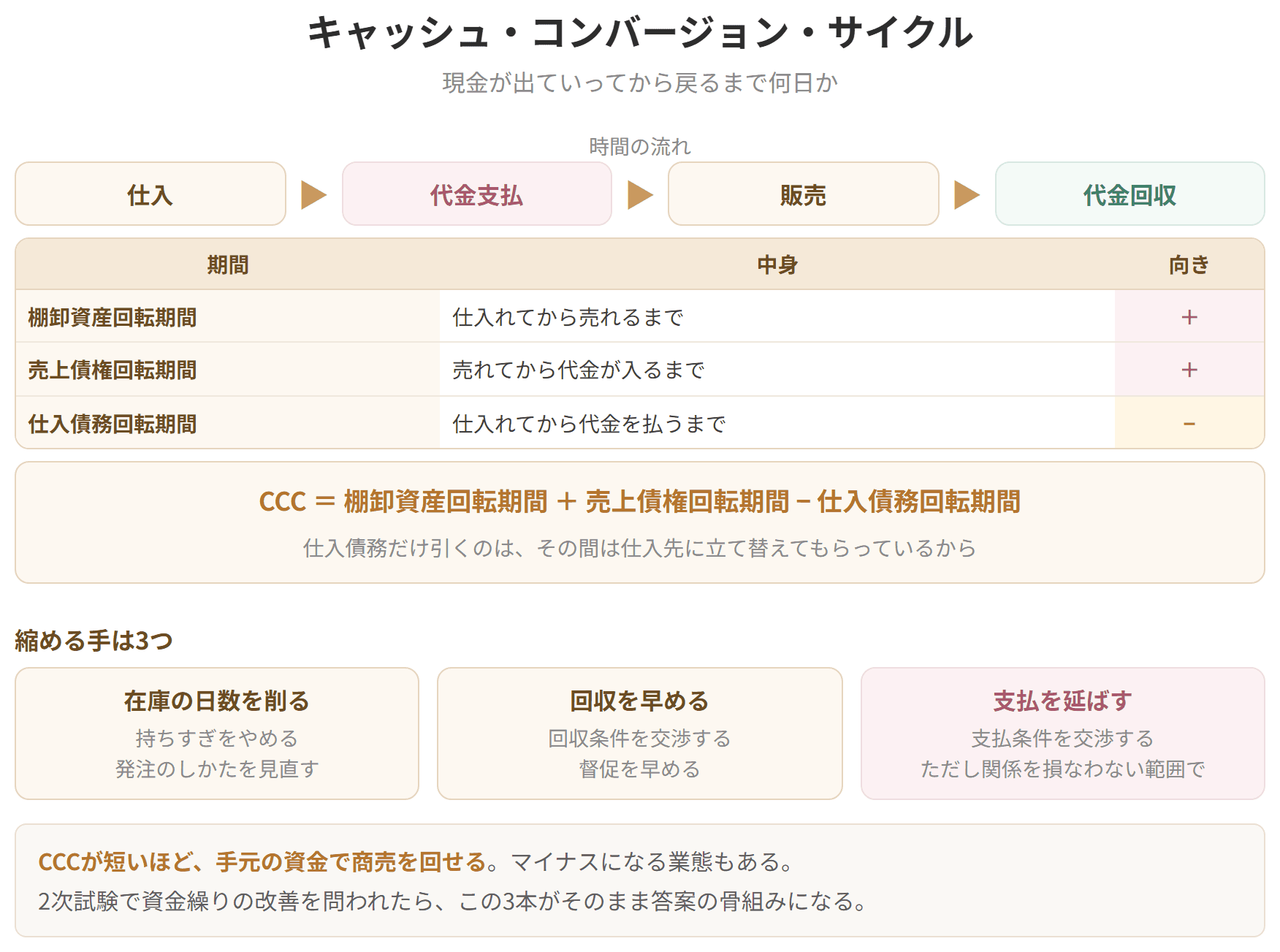Click the arrow between 仕入 and 代金支払
Image resolution: width=1280 pixels, height=952 pixels.
314,195
